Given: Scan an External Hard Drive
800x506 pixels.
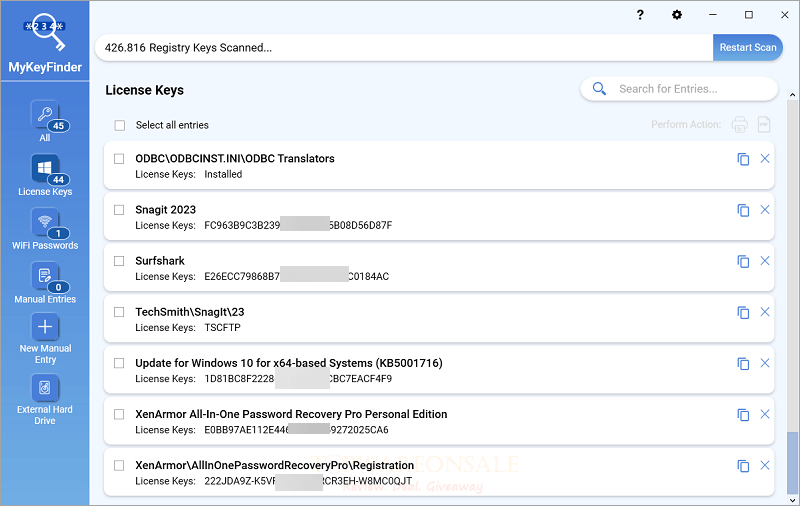Looking at the screenshot, I should click(45, 400).
